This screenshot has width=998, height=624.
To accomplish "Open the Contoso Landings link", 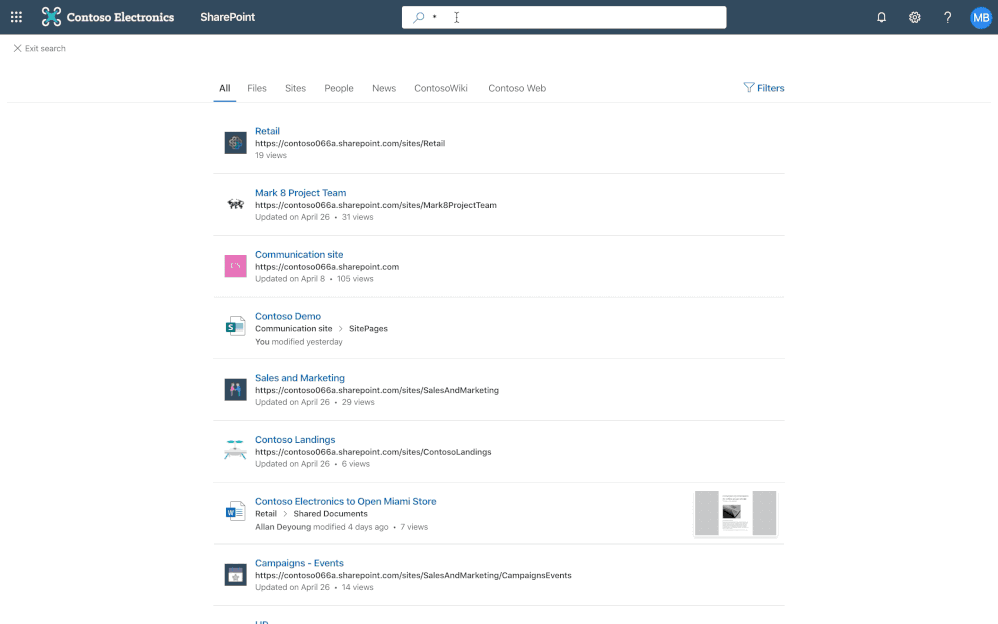I will [x=295, y=440].
